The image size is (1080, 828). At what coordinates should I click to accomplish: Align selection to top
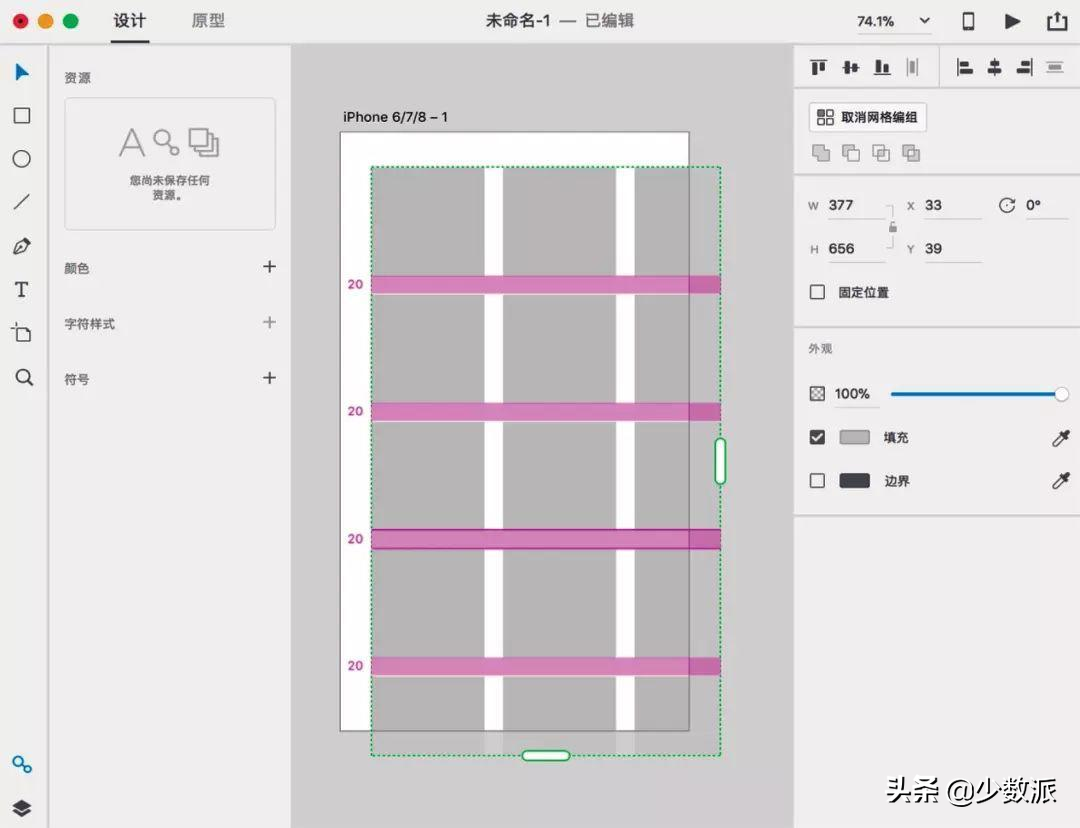click(818, 67)
